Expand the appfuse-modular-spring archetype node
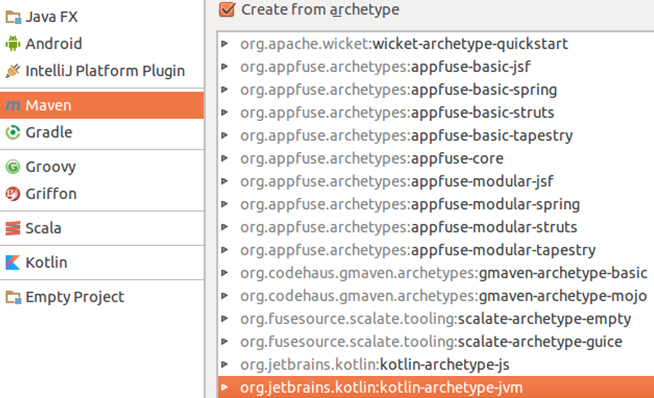This screenshot has width=654, height=398. (224, 204)
